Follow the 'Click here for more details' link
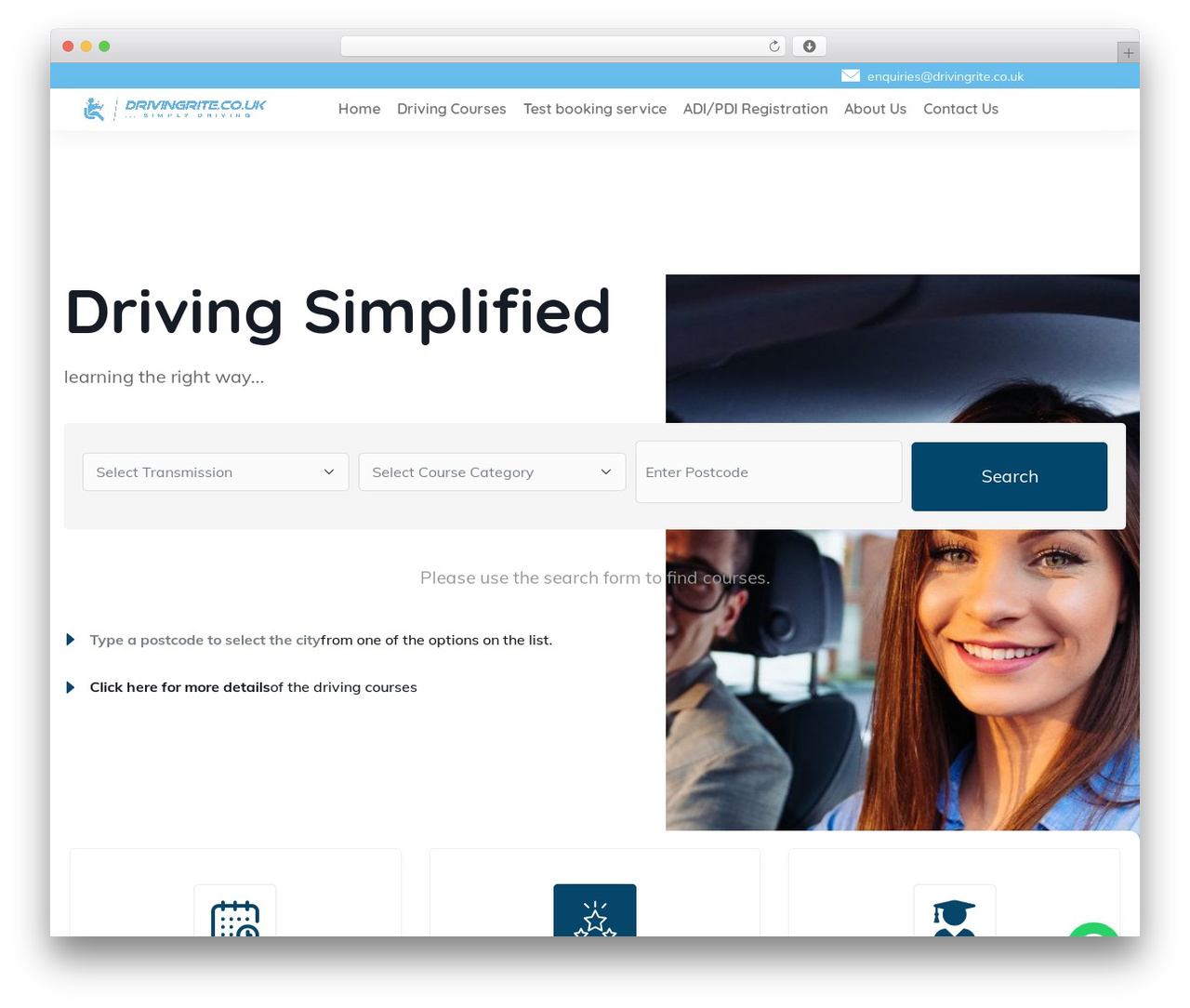 click(179, 687)
